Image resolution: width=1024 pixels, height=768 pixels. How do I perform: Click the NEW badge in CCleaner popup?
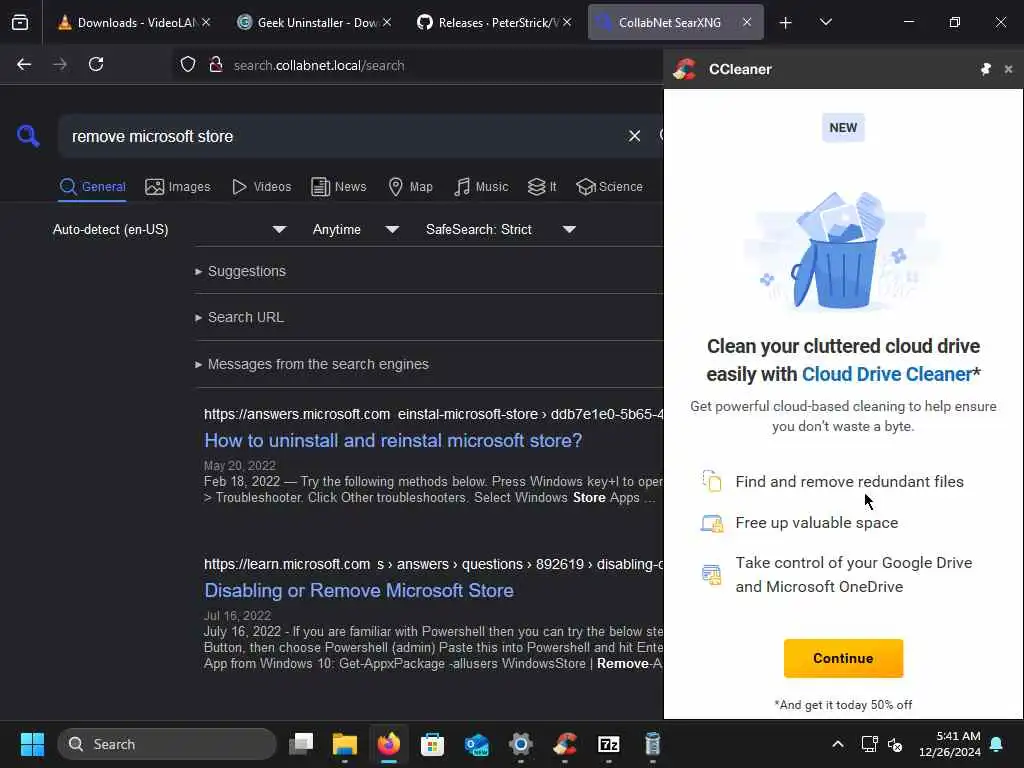point(843,128)
